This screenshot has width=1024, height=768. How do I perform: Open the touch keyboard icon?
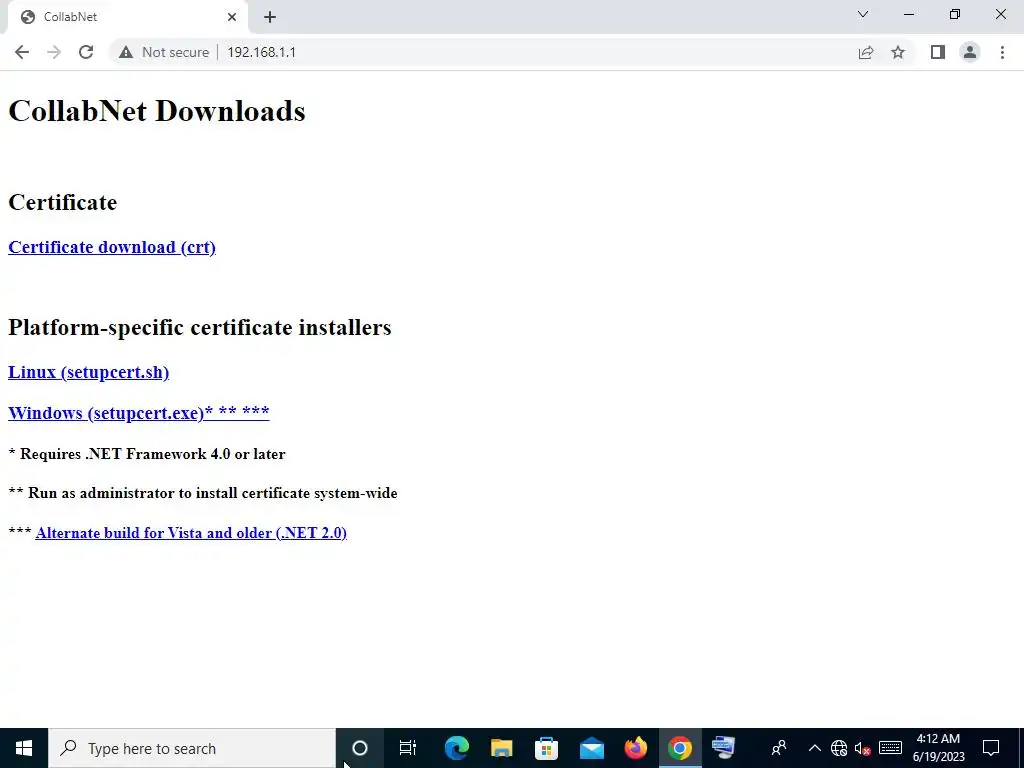tap(889, 748)
